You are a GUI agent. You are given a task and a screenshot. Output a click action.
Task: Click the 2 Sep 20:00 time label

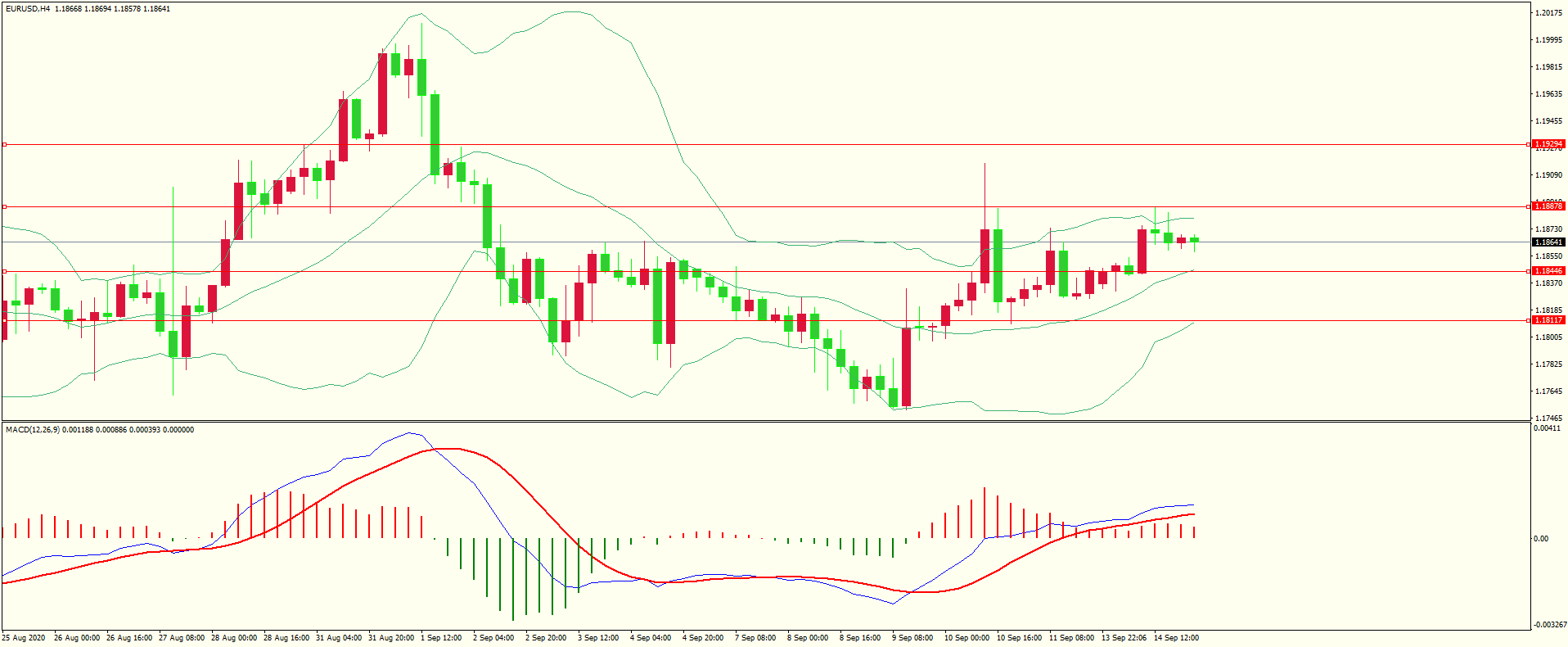[x=546, y=638]
